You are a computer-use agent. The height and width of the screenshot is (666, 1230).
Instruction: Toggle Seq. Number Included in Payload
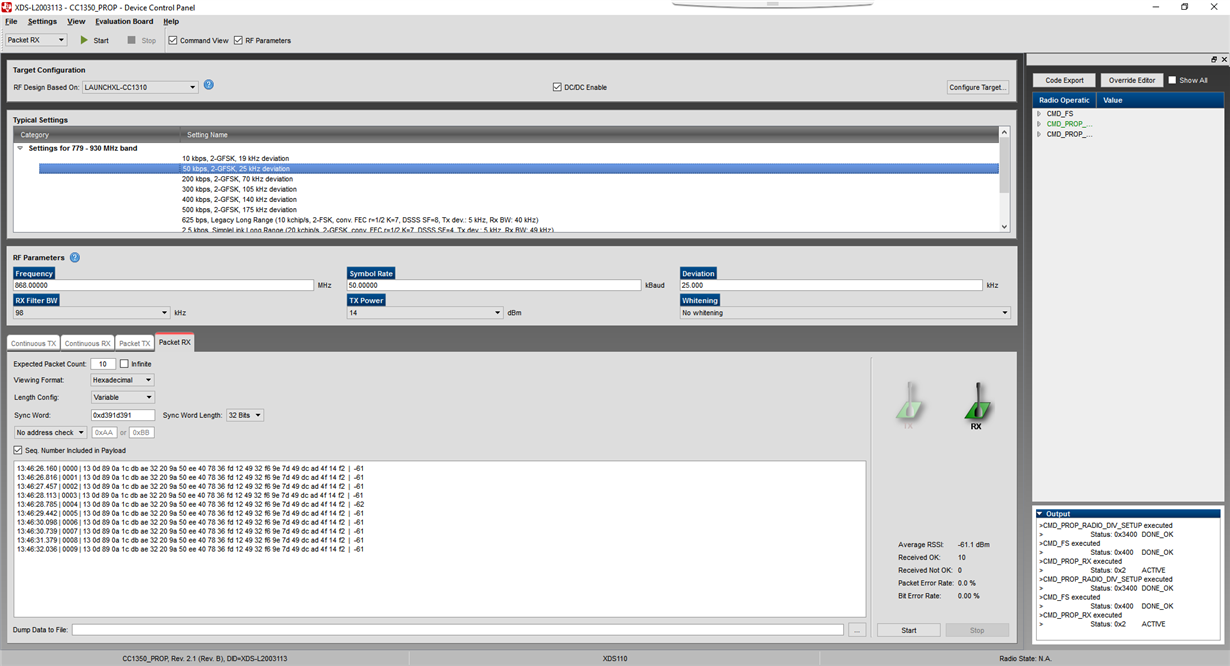coord(18,450)
